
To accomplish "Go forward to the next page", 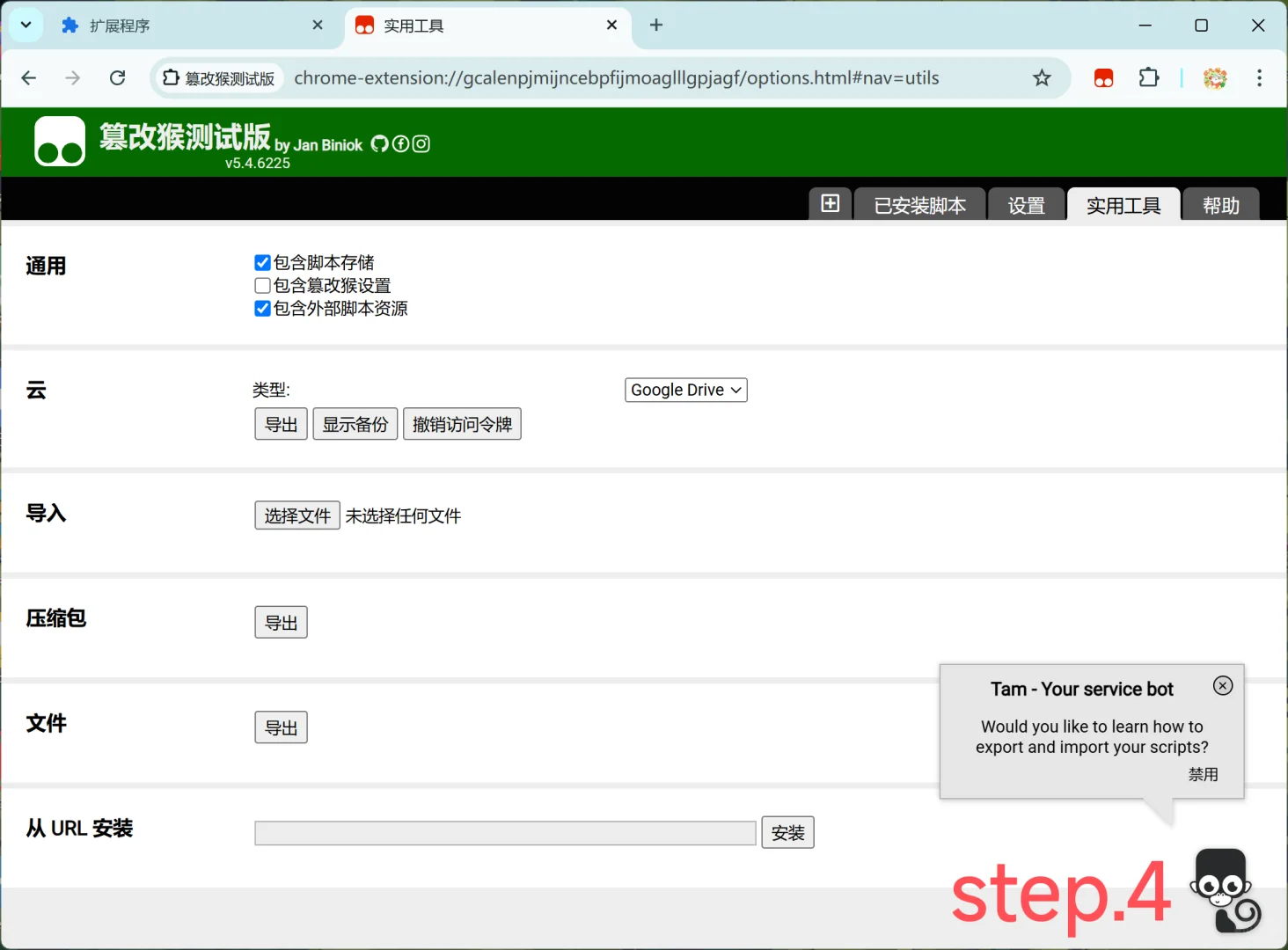I will click(x=73, y=78).
